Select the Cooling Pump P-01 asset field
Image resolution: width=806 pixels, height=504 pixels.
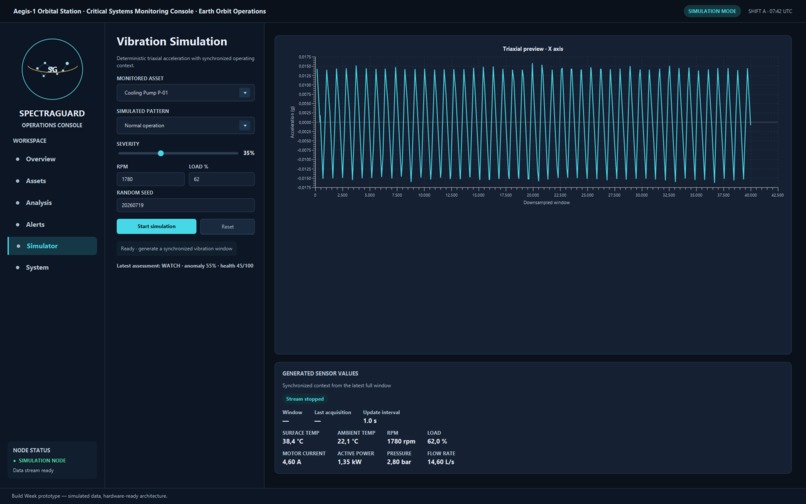(x=186, y=93)
